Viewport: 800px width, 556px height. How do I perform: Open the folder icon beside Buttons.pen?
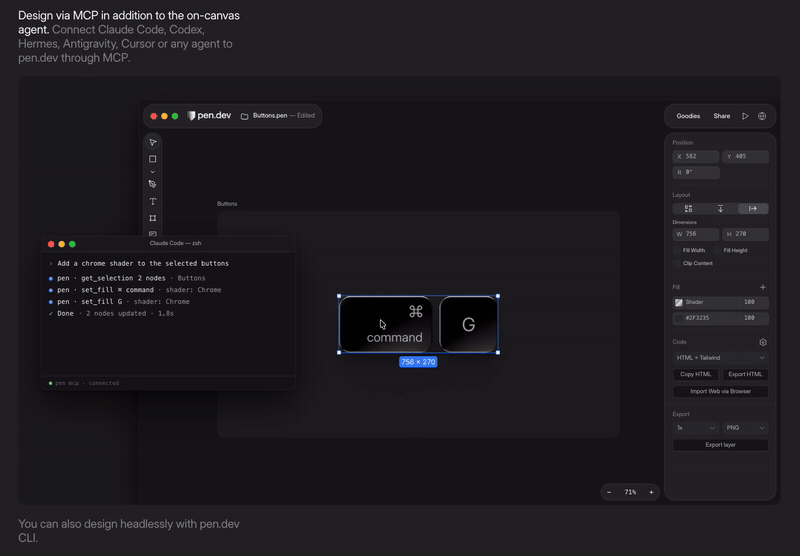tap(244, 116)
